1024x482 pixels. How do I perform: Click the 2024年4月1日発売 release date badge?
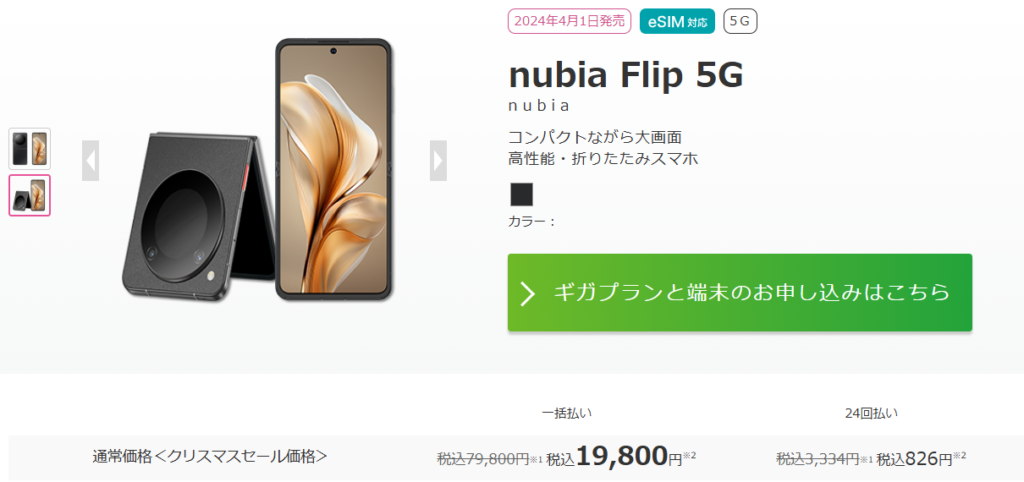(568, 20)
